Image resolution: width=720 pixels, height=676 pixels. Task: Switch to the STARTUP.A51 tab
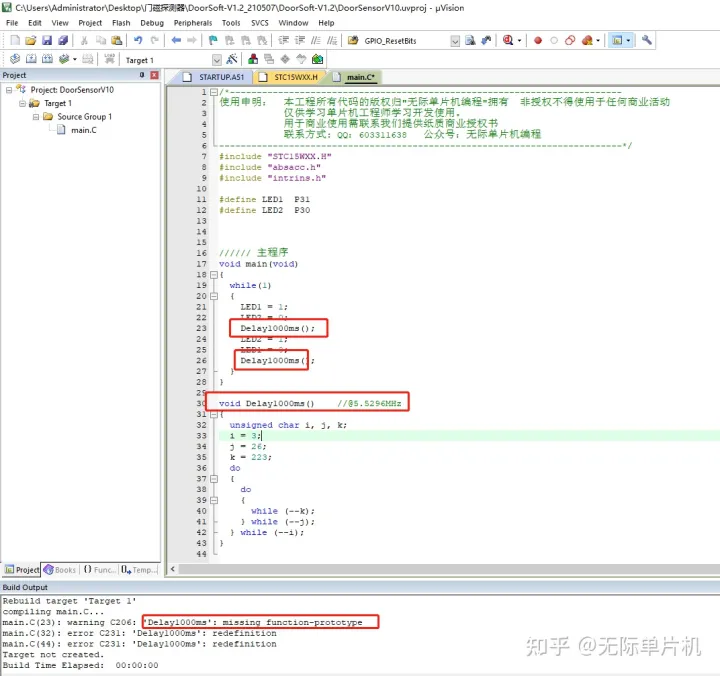tap(213, 77)
